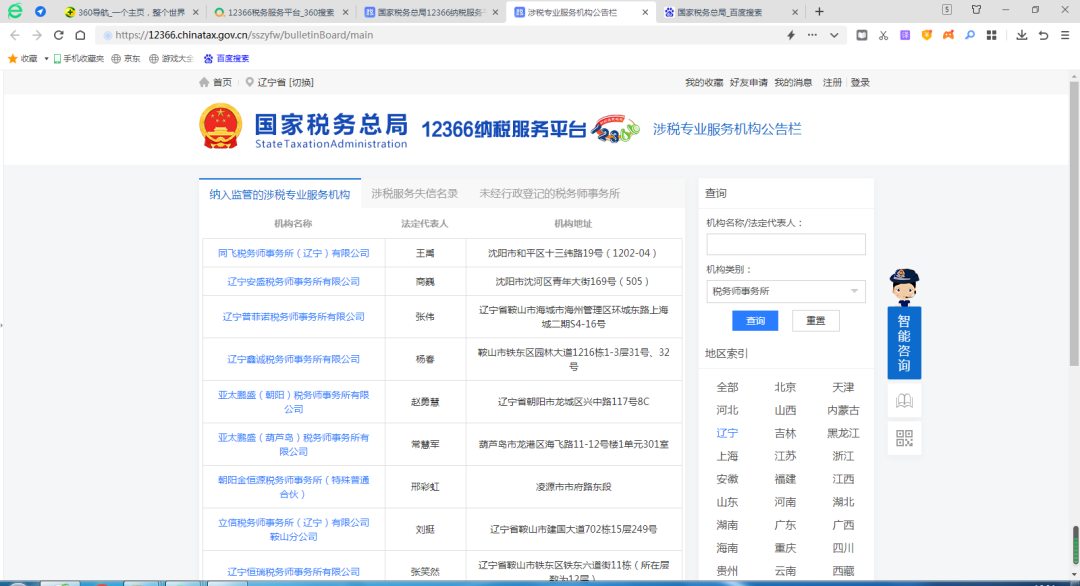
Task: Open 好友申请 in the top bar
Action: pyautogui.click(x=749, y=83)
